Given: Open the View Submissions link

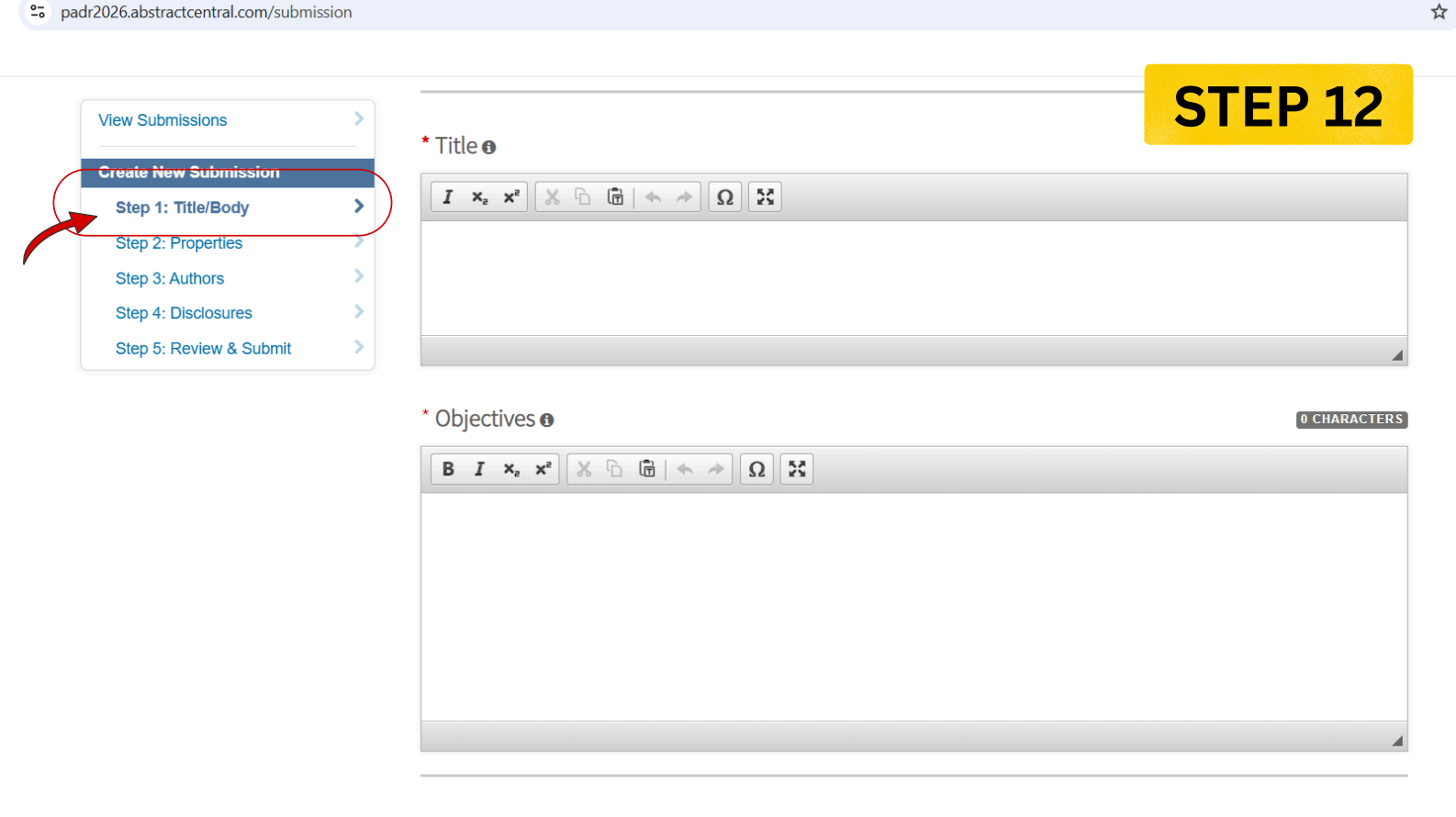Looking at the screenshot, I should (162, 120).
